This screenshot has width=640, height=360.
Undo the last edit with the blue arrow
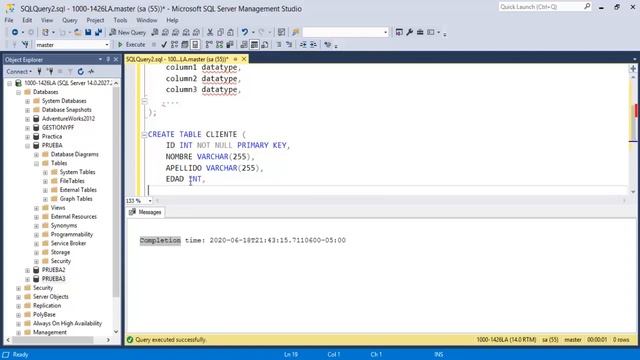[244, 32]
